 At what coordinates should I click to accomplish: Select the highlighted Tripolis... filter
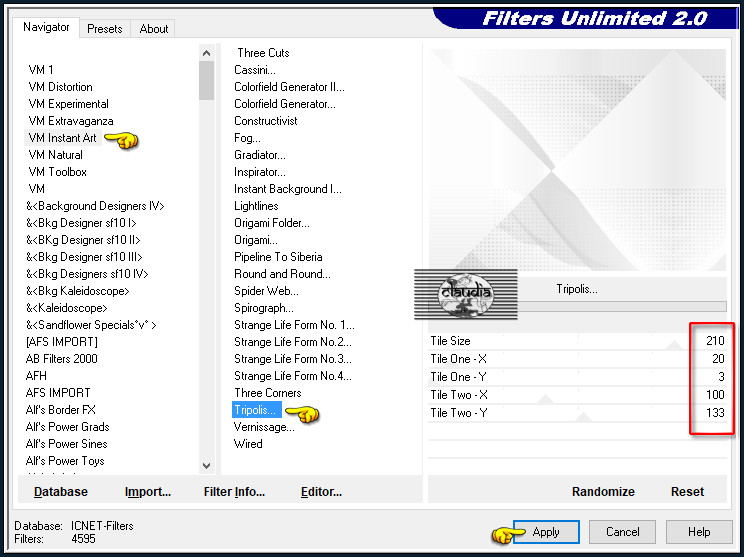pos(257,410)
